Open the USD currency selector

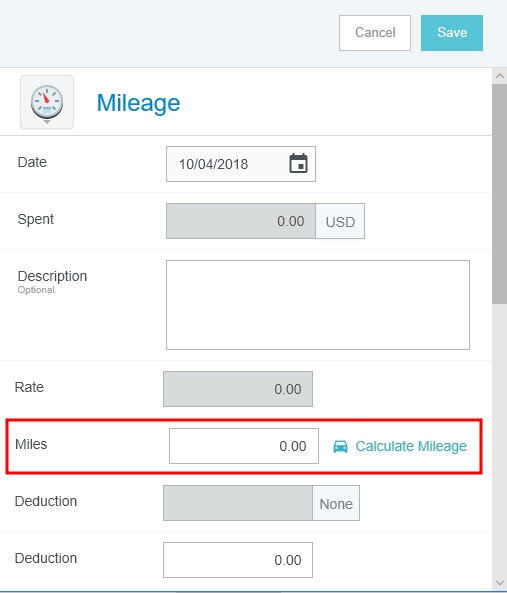pyautogui.click(x=340, y=221)
